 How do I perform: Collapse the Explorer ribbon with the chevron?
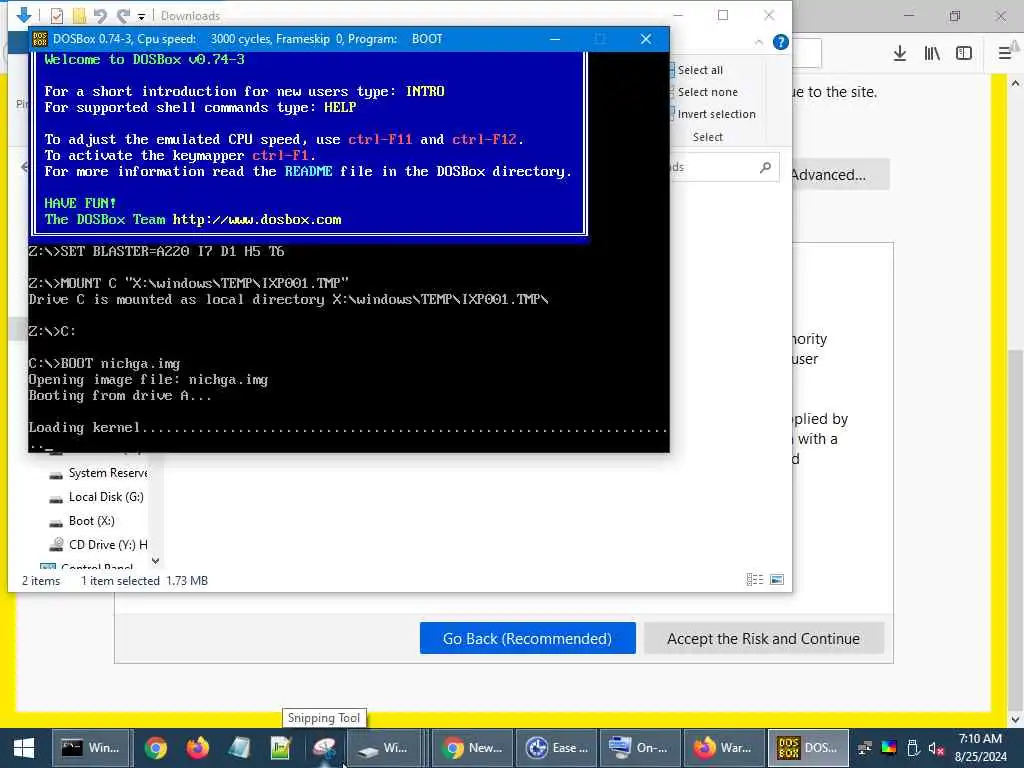[x=758, y=42]
